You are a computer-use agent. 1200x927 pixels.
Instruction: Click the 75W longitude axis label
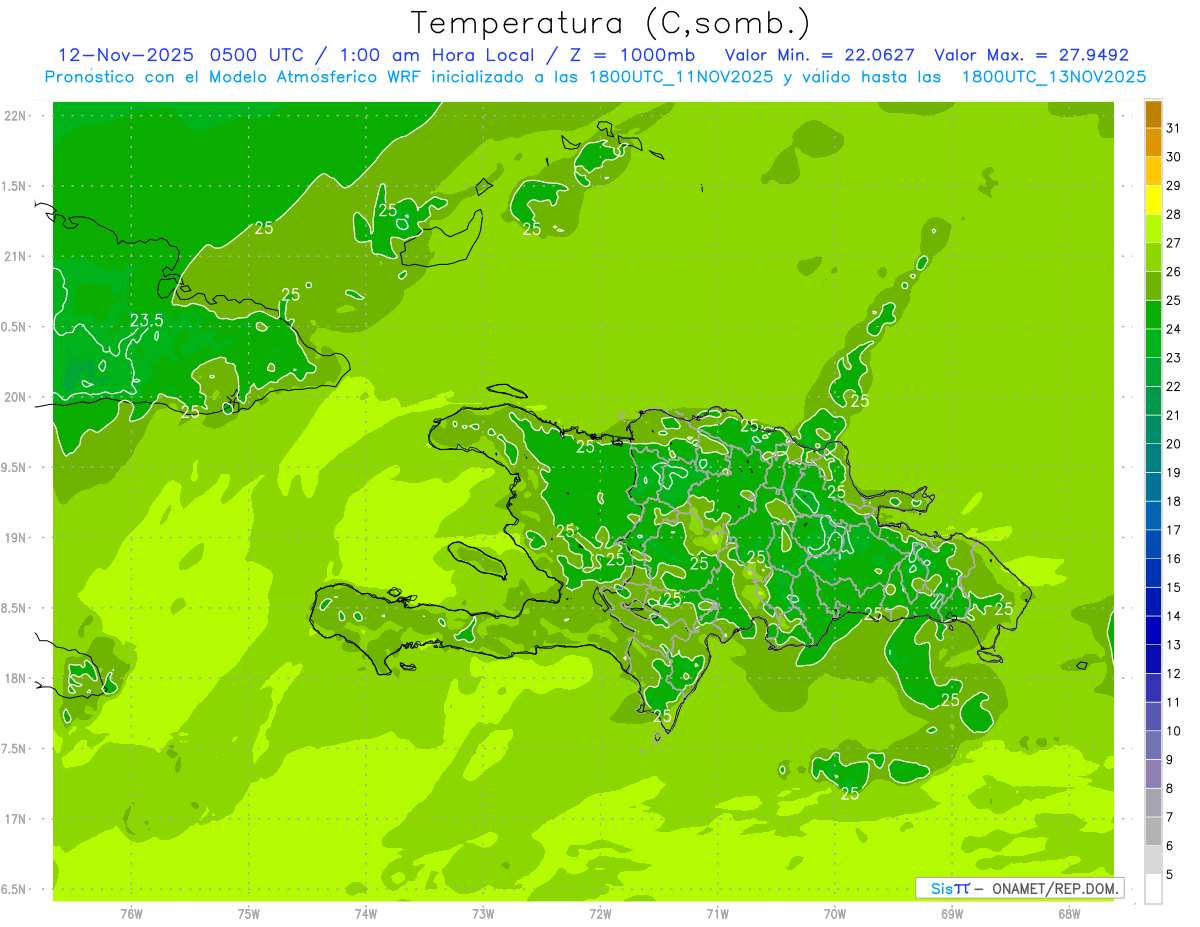(249, 913)
